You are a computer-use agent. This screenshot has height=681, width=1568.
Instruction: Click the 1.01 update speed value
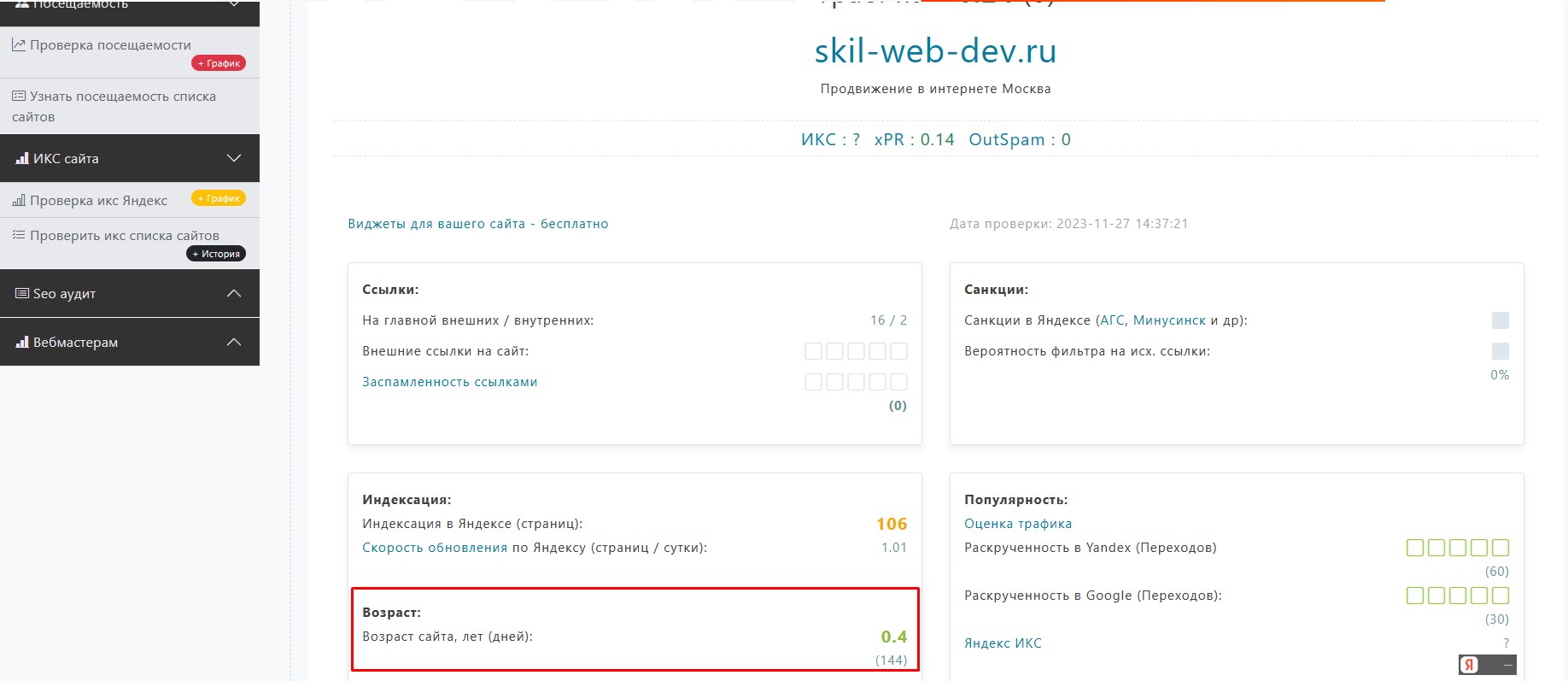click(x=894, y=548)
